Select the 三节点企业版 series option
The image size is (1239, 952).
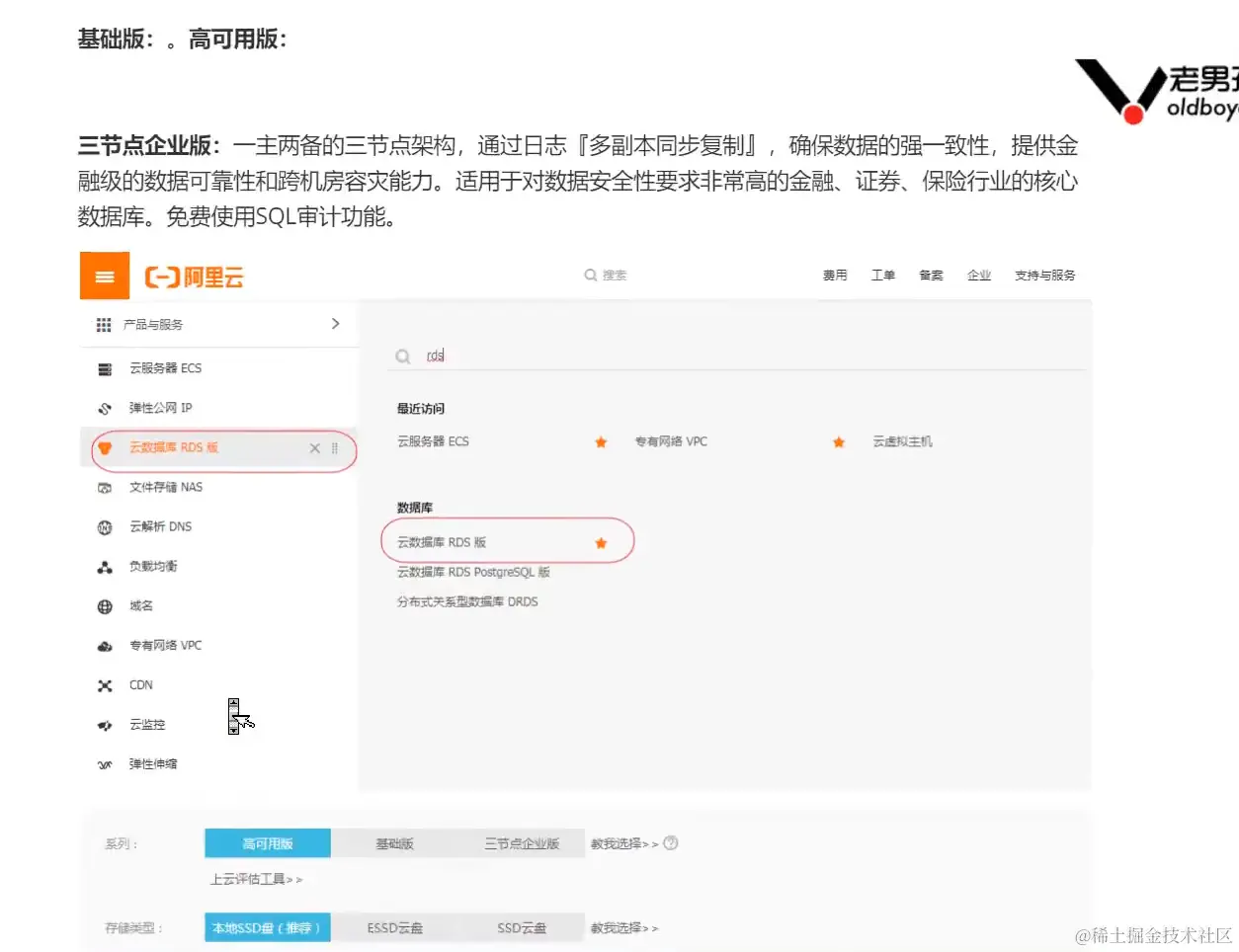522,843
